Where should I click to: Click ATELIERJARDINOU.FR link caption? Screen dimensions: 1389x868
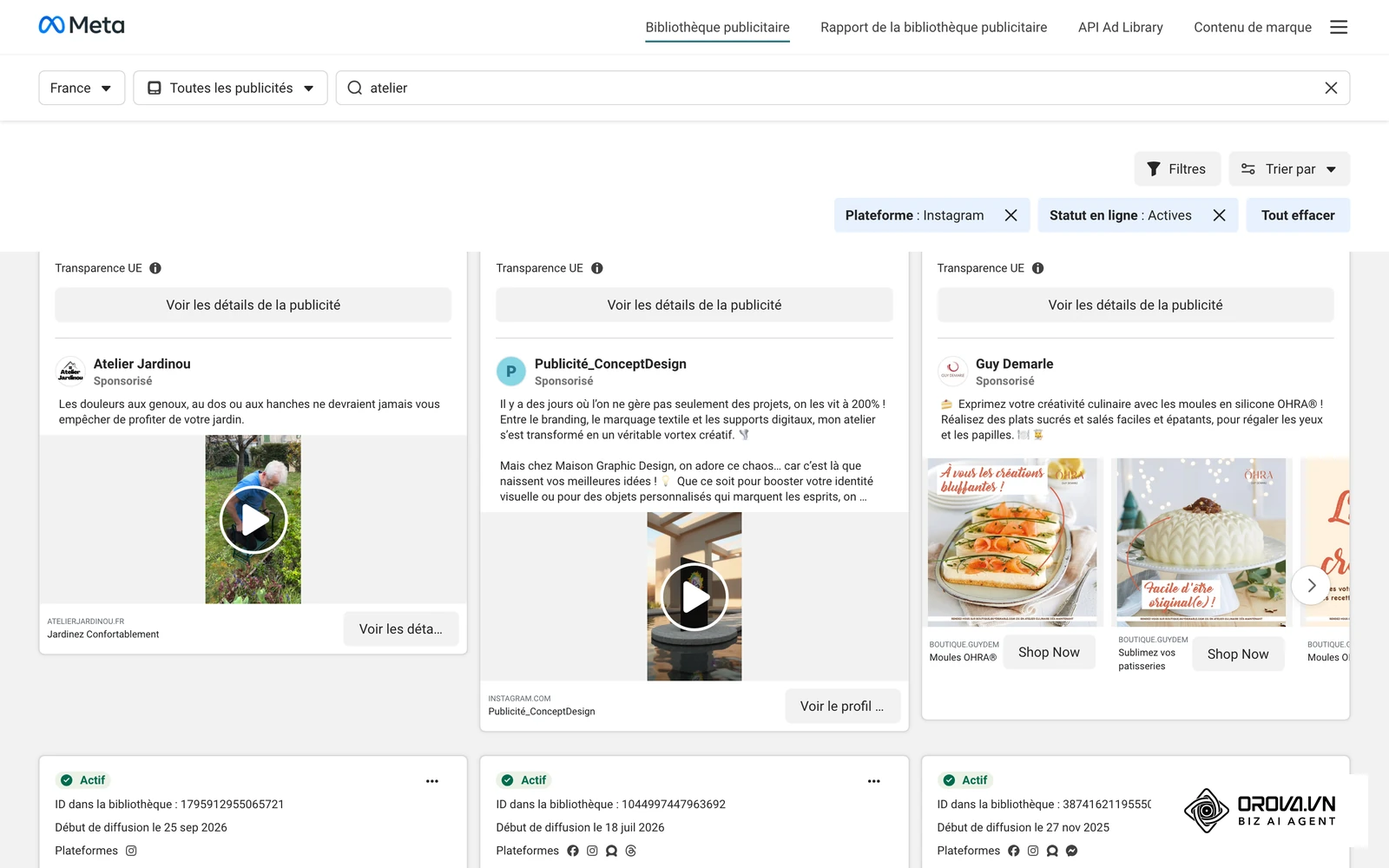86,621
